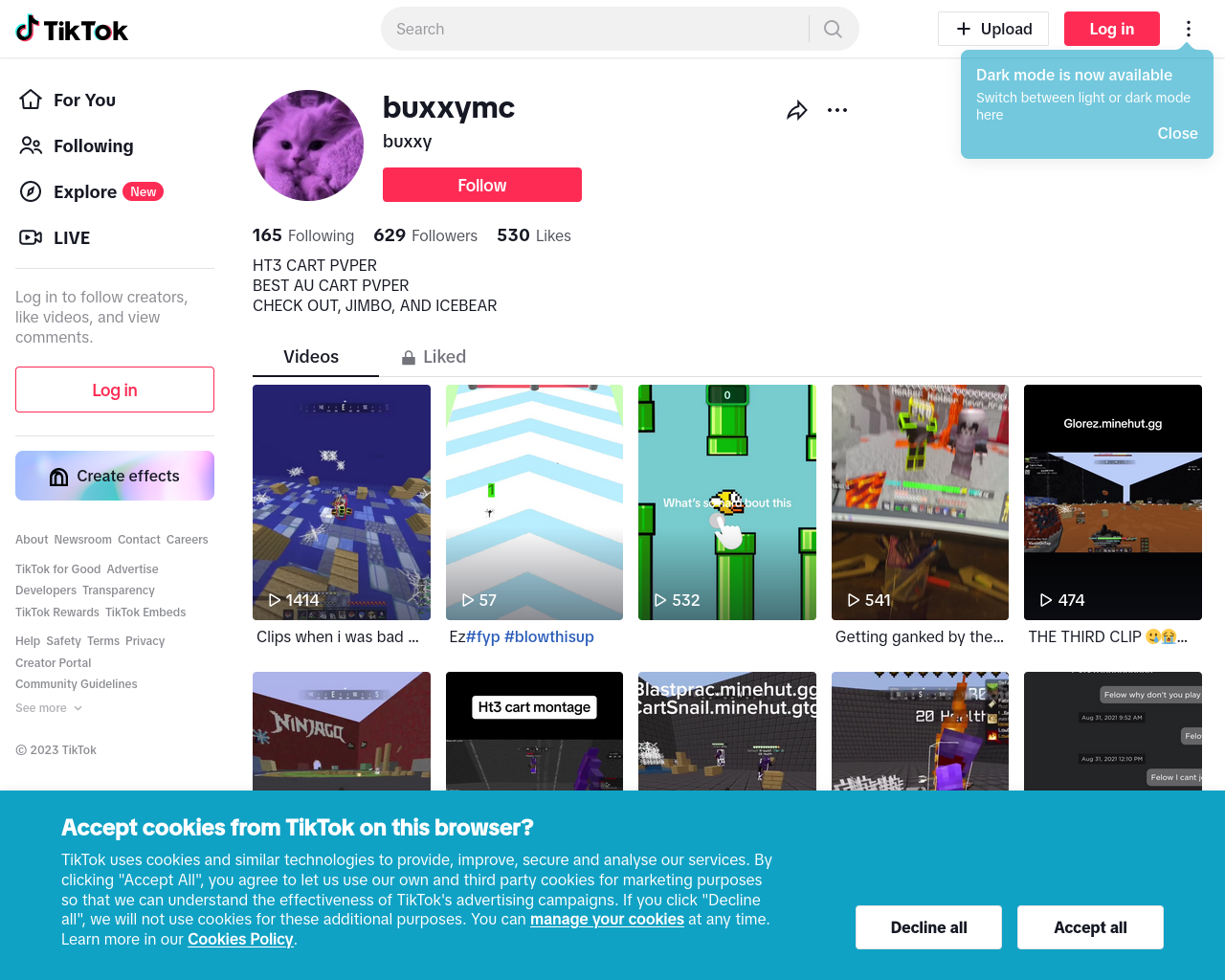Open Creator Portal link
Screen dimensions: 1225x980
point(54,663)
